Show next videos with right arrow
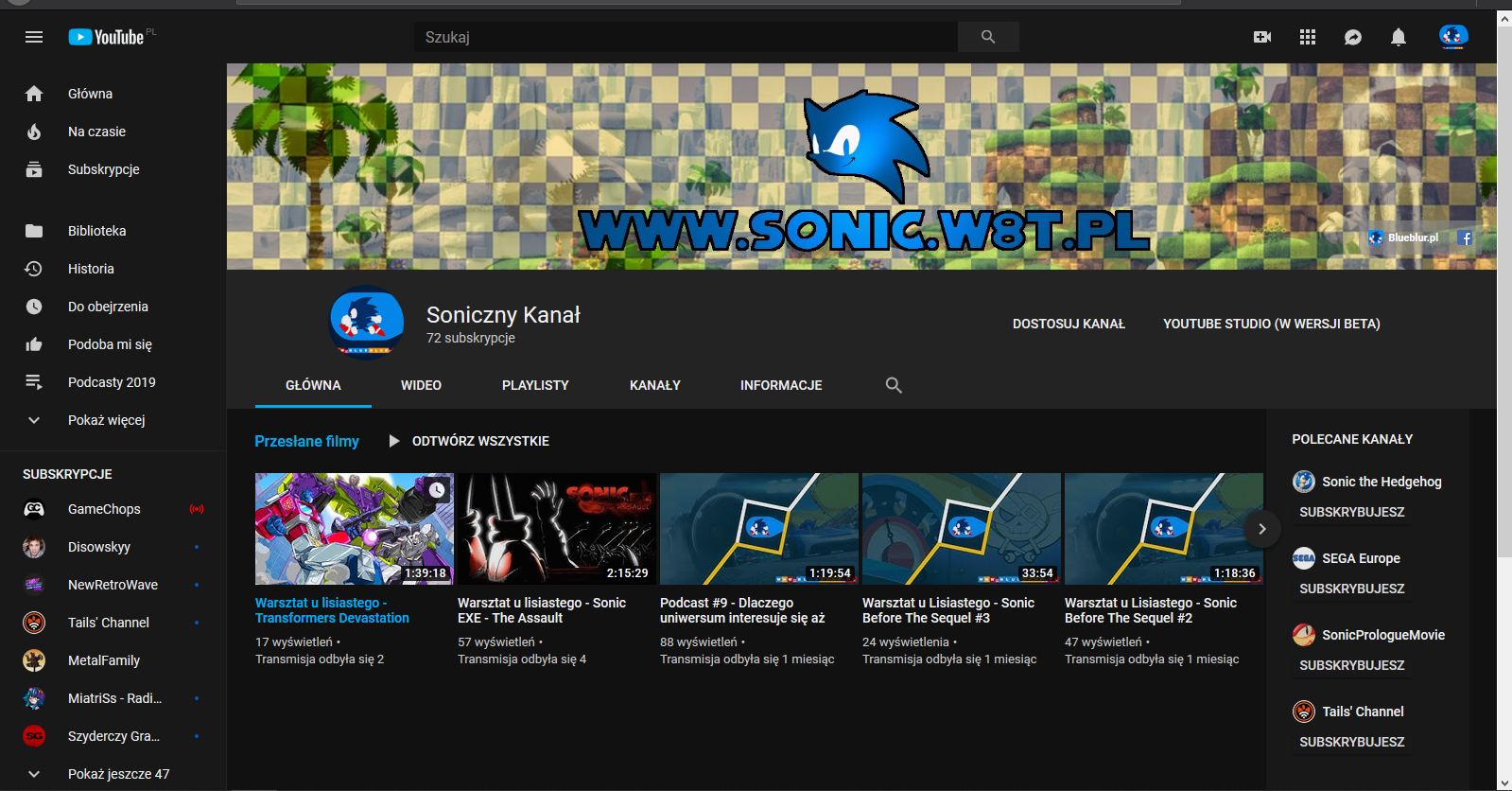The height and width of the screenshot is (791, 1512). tap(1261, 529)
